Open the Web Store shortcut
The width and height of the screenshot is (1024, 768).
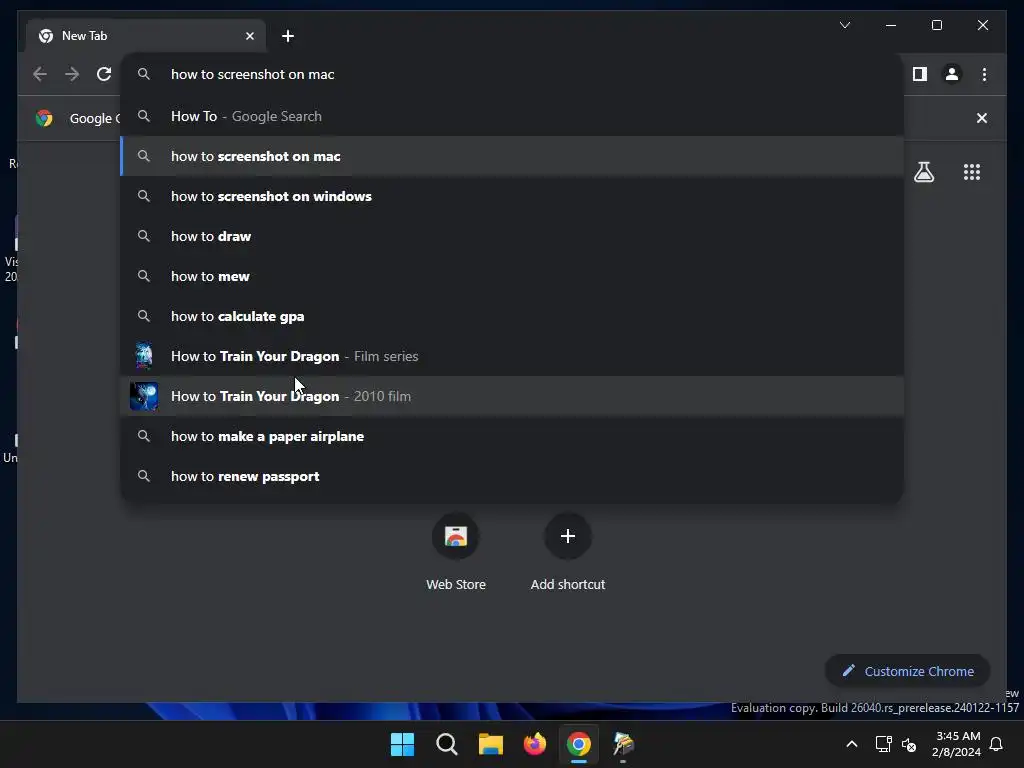456,552
